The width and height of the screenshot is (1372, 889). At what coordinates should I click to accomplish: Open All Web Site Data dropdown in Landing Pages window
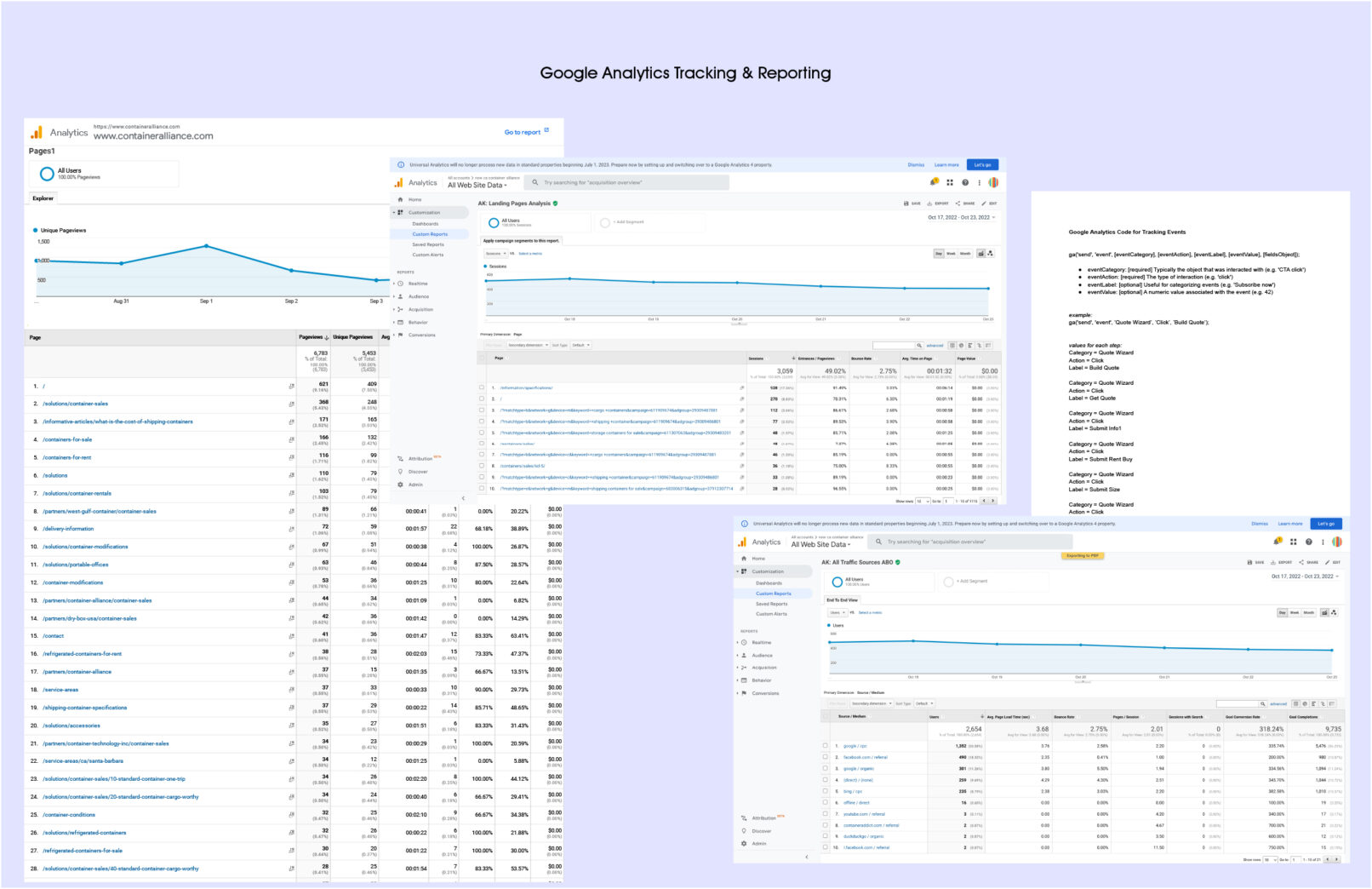(477, 186)
